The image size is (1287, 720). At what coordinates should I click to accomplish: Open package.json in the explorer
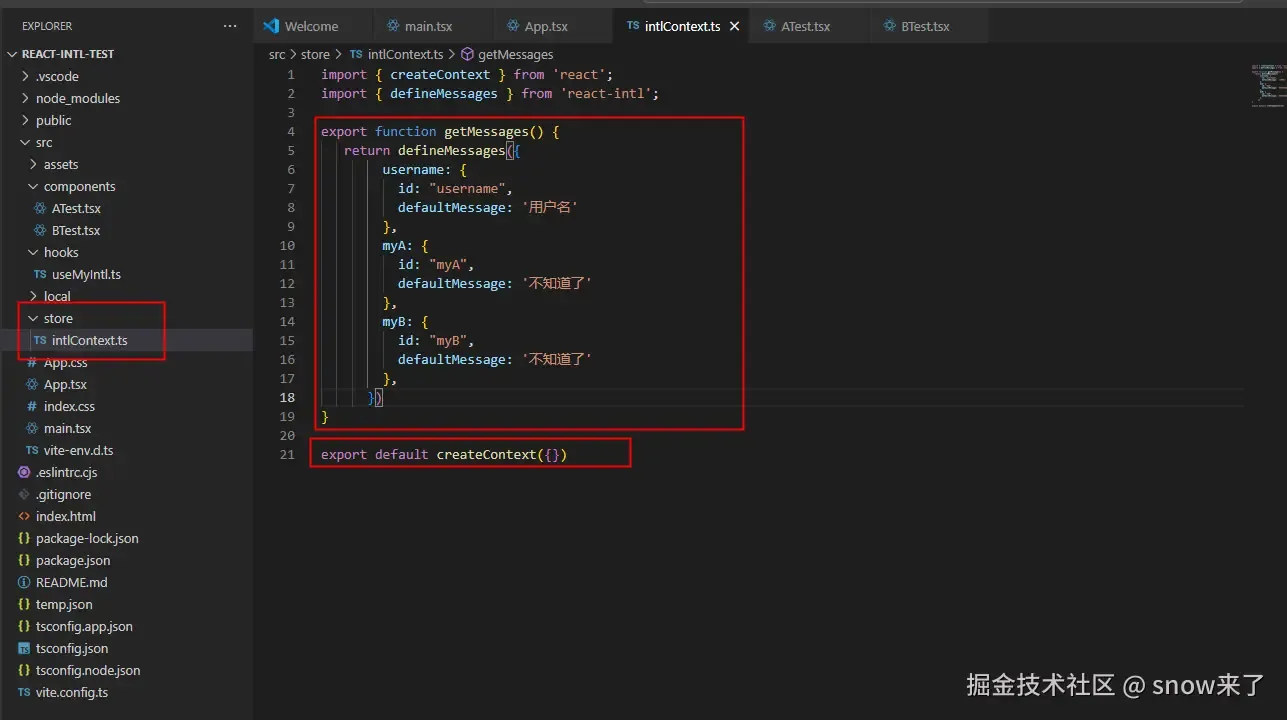click(73, 560)
